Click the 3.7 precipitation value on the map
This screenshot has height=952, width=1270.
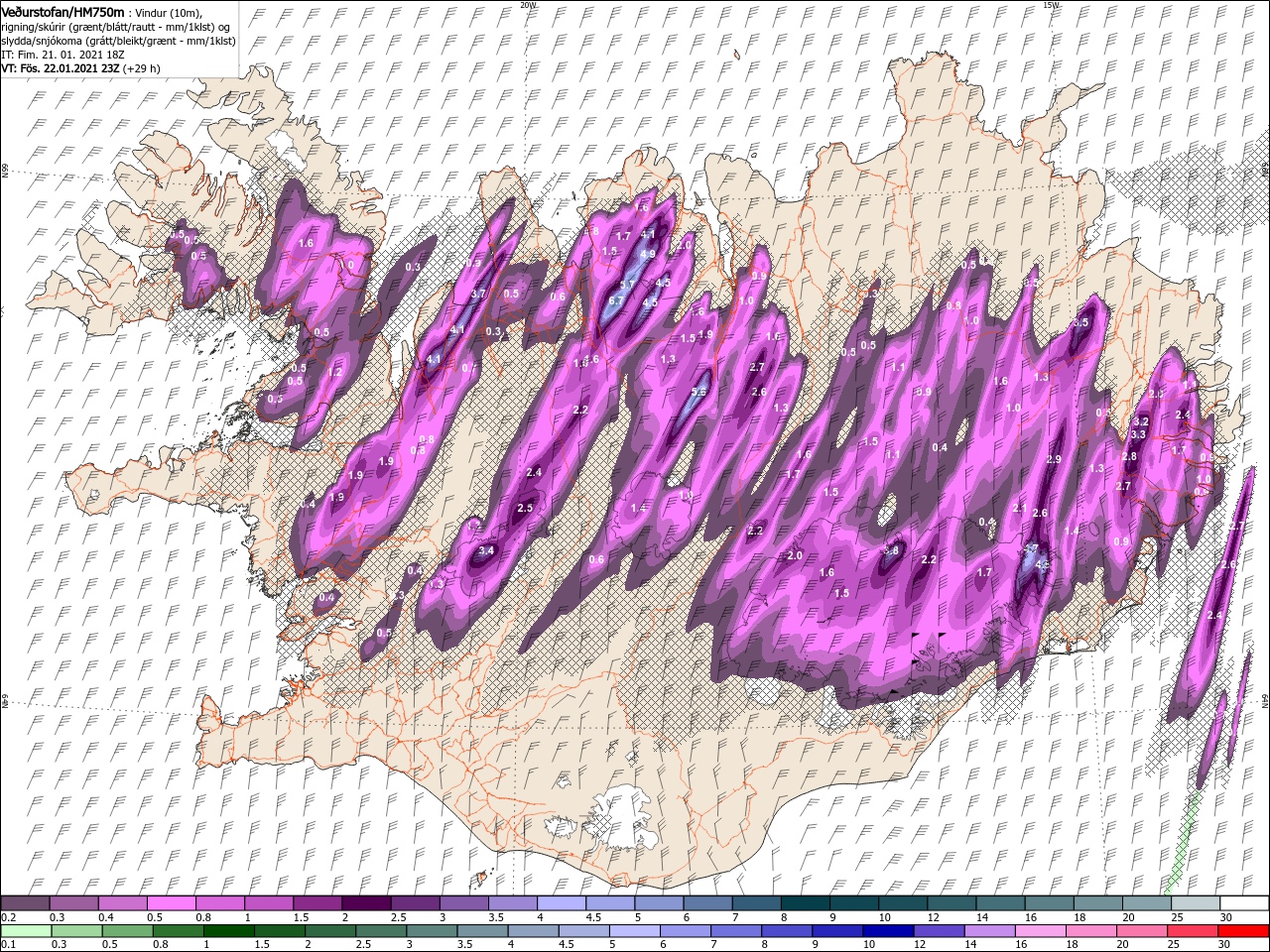[478, 294]
